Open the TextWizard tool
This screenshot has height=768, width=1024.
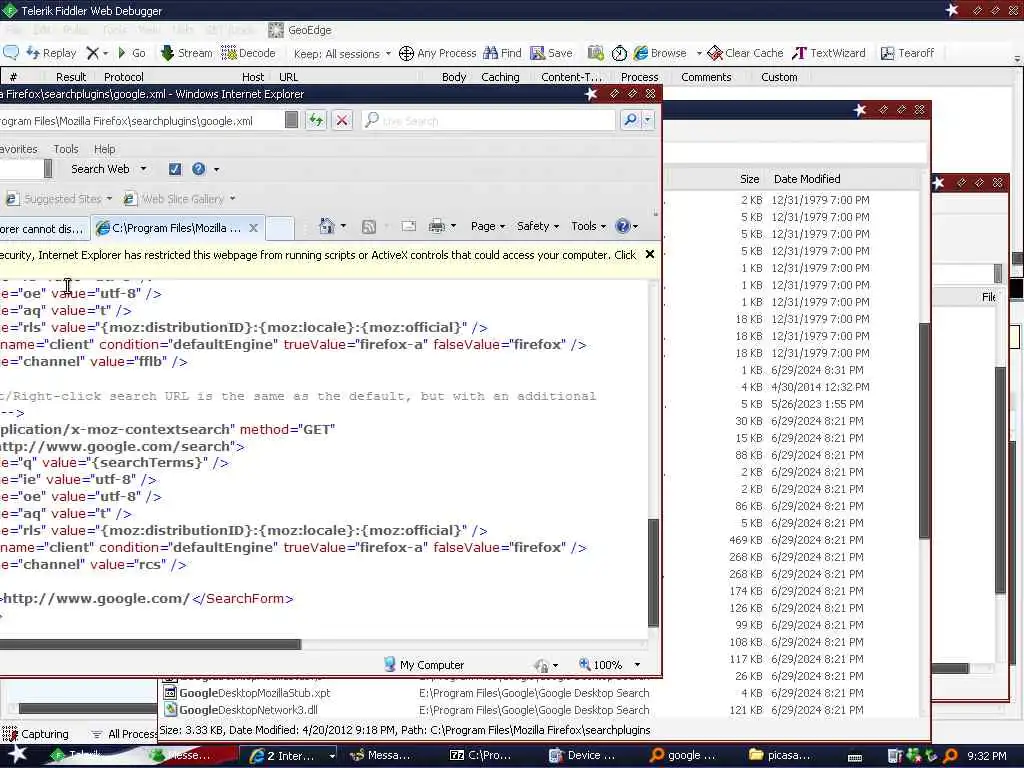tap(829, 53)
